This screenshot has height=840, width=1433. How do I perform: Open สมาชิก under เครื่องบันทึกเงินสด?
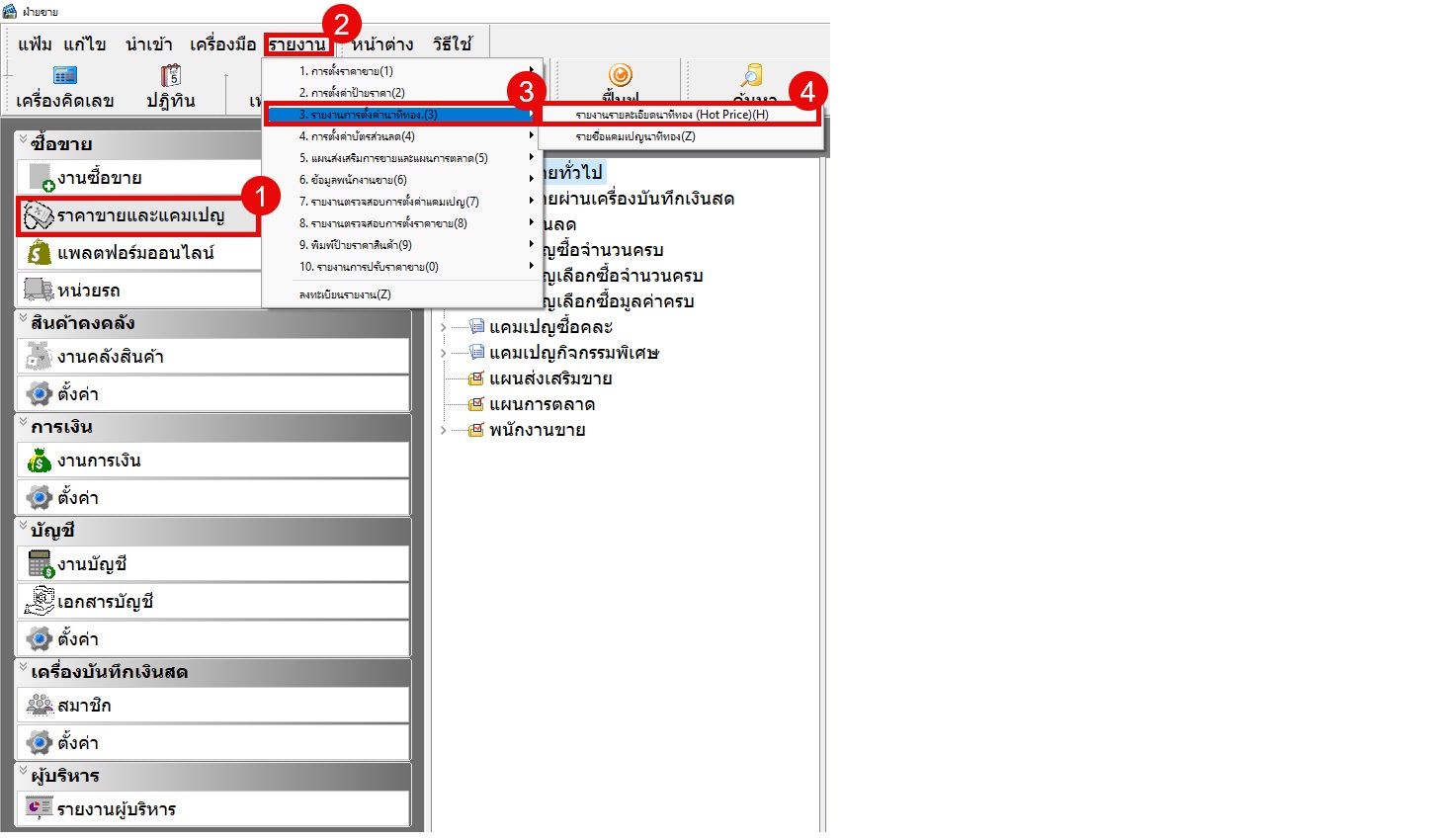84,706
